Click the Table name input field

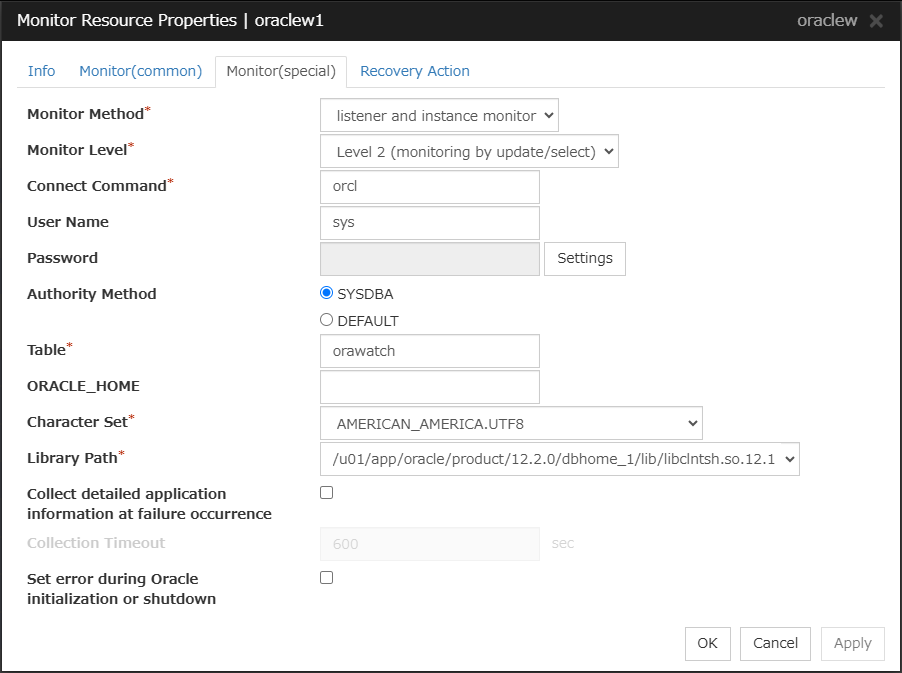click(x=429, y=351)
